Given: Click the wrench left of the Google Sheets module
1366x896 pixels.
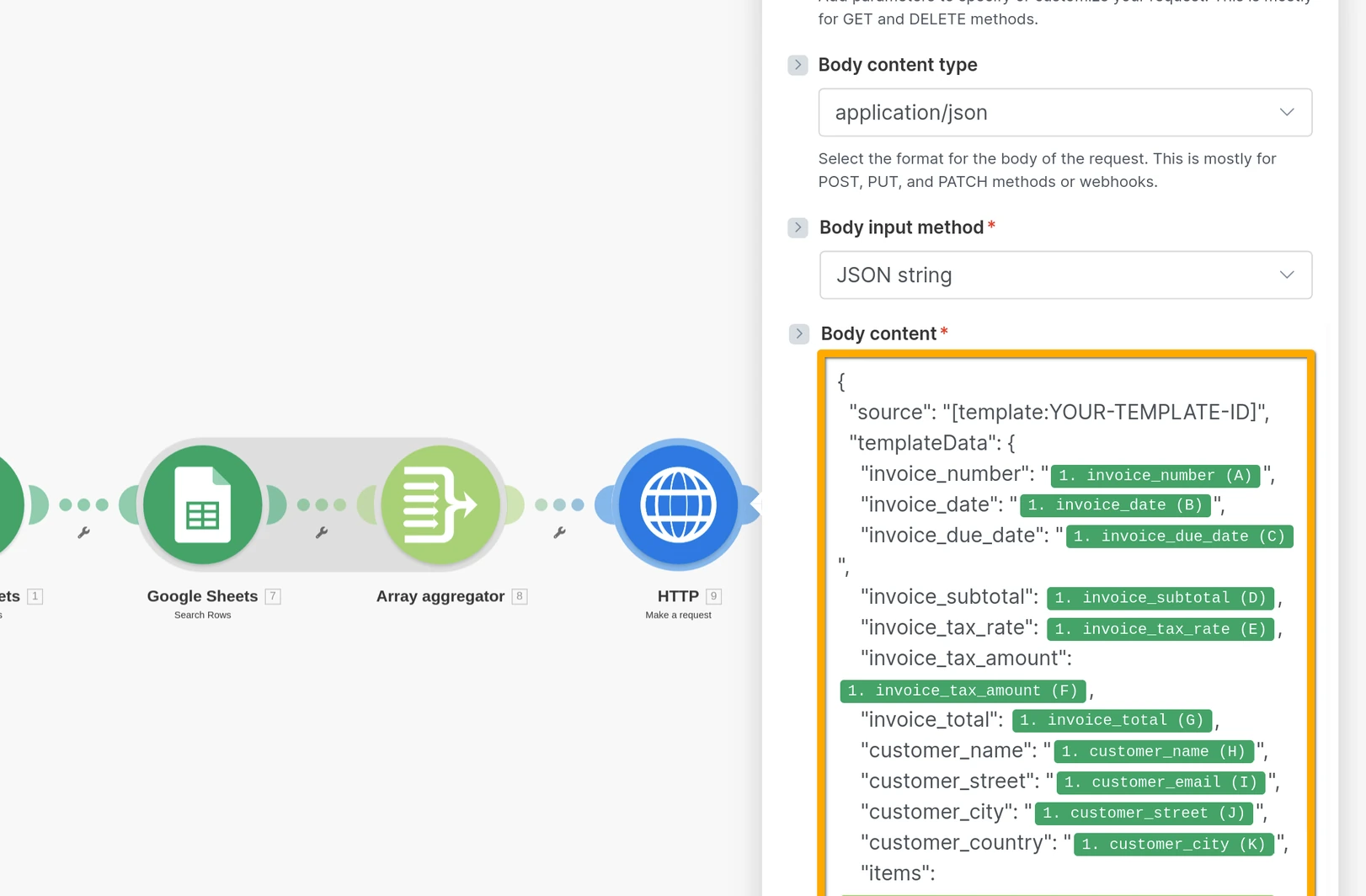Looking at the screenshot, I should point(84,531).
